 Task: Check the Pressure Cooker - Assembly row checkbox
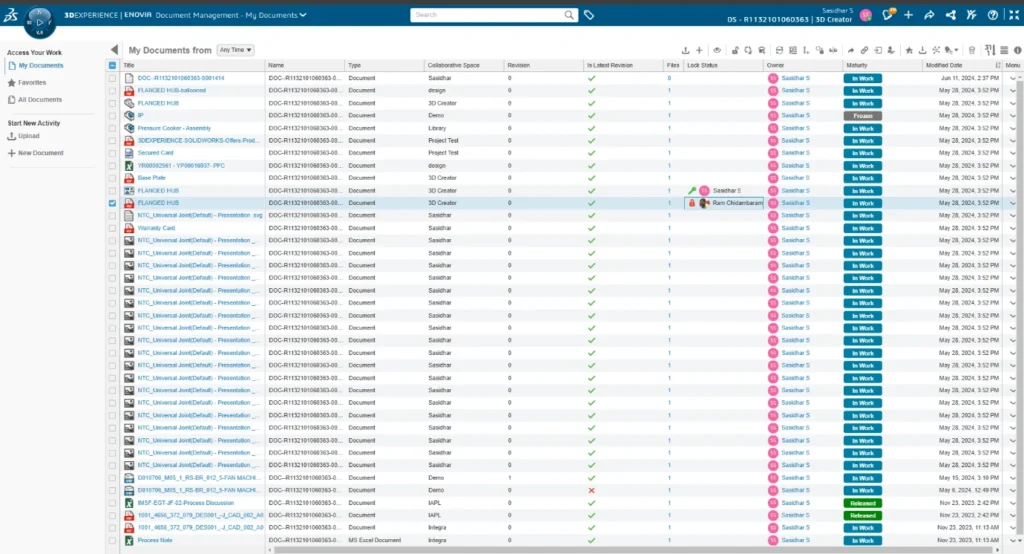tap(112, 128)
